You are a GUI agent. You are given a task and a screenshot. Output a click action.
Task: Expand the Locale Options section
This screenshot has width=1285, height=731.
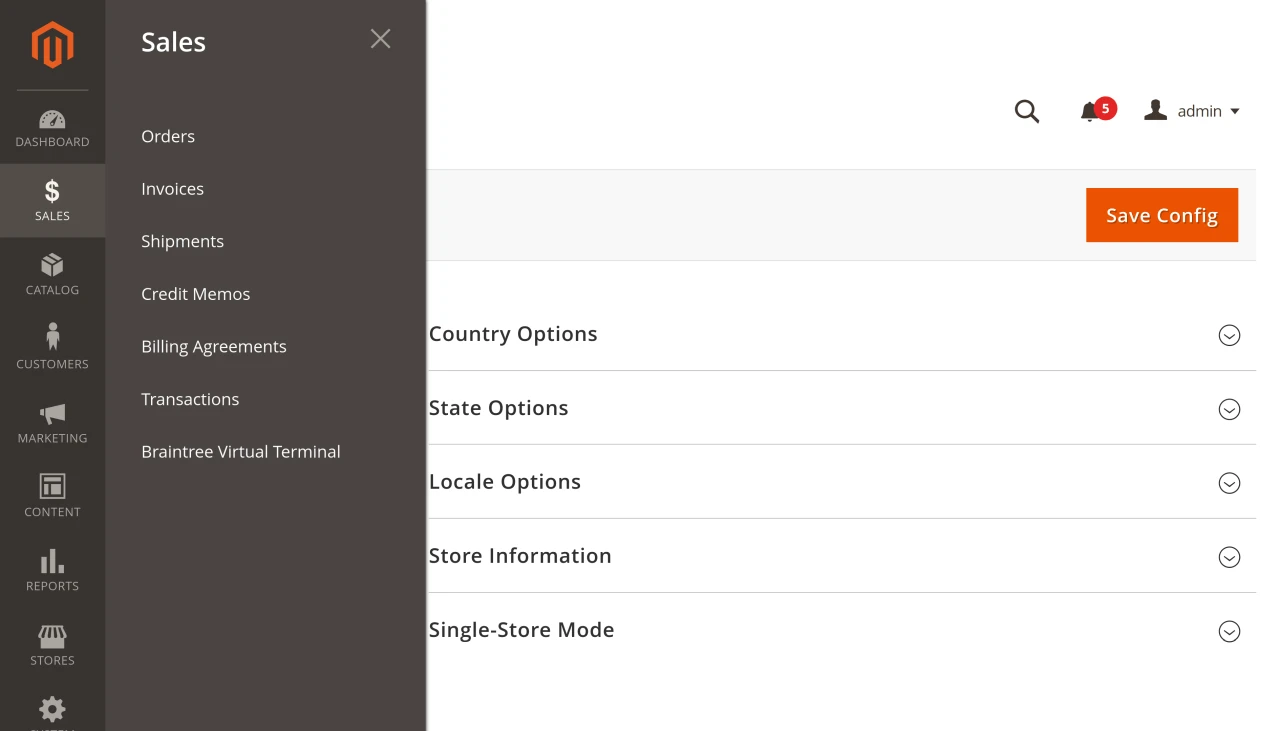pyautogui.click(x=1229, y=483)
